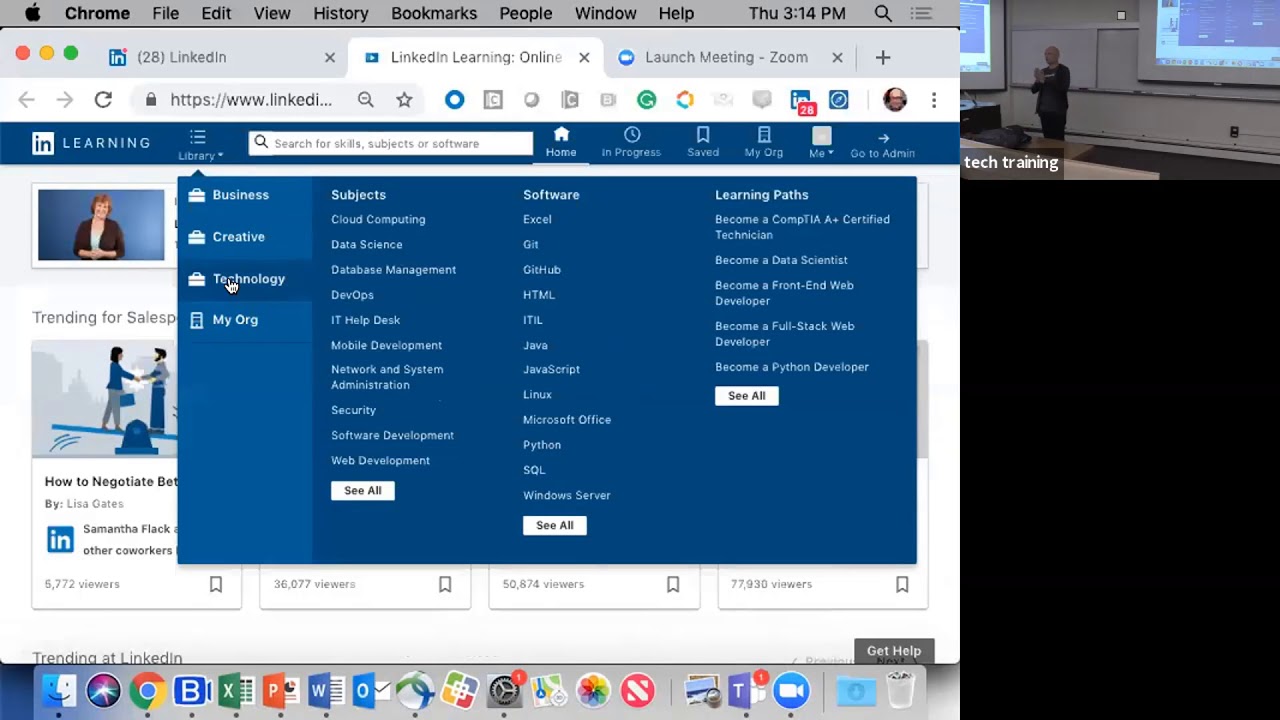Open Become a Python Developer path

pos(792,367)
